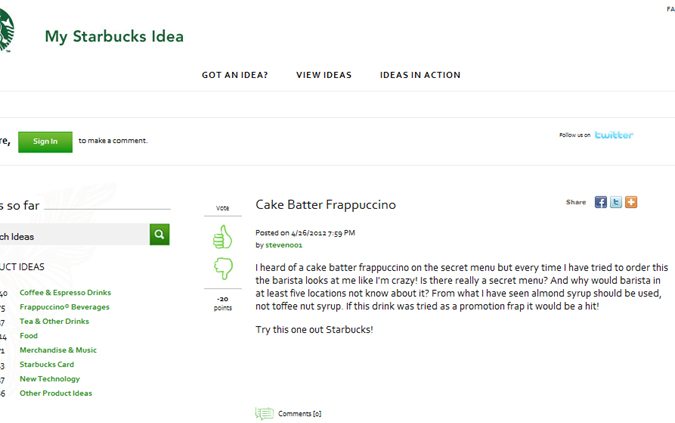This screenshot has width=675, height=423.
Task: Vote thumbs down on the idea
Action: pos(223,269)
